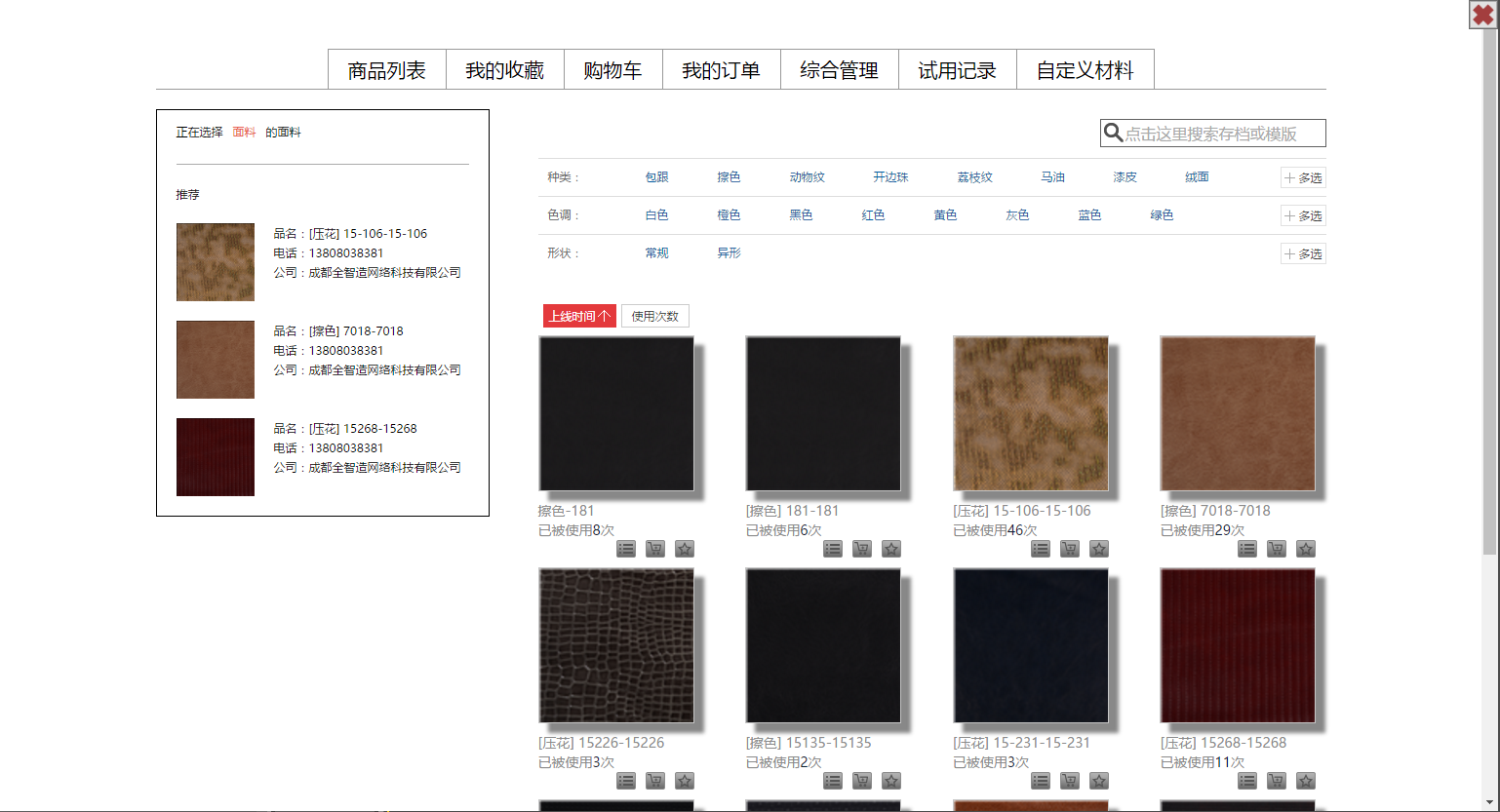This screenshot has height=812, width=1500.
Task: Click the search magnifier icon
Action: pos(1113,134)
